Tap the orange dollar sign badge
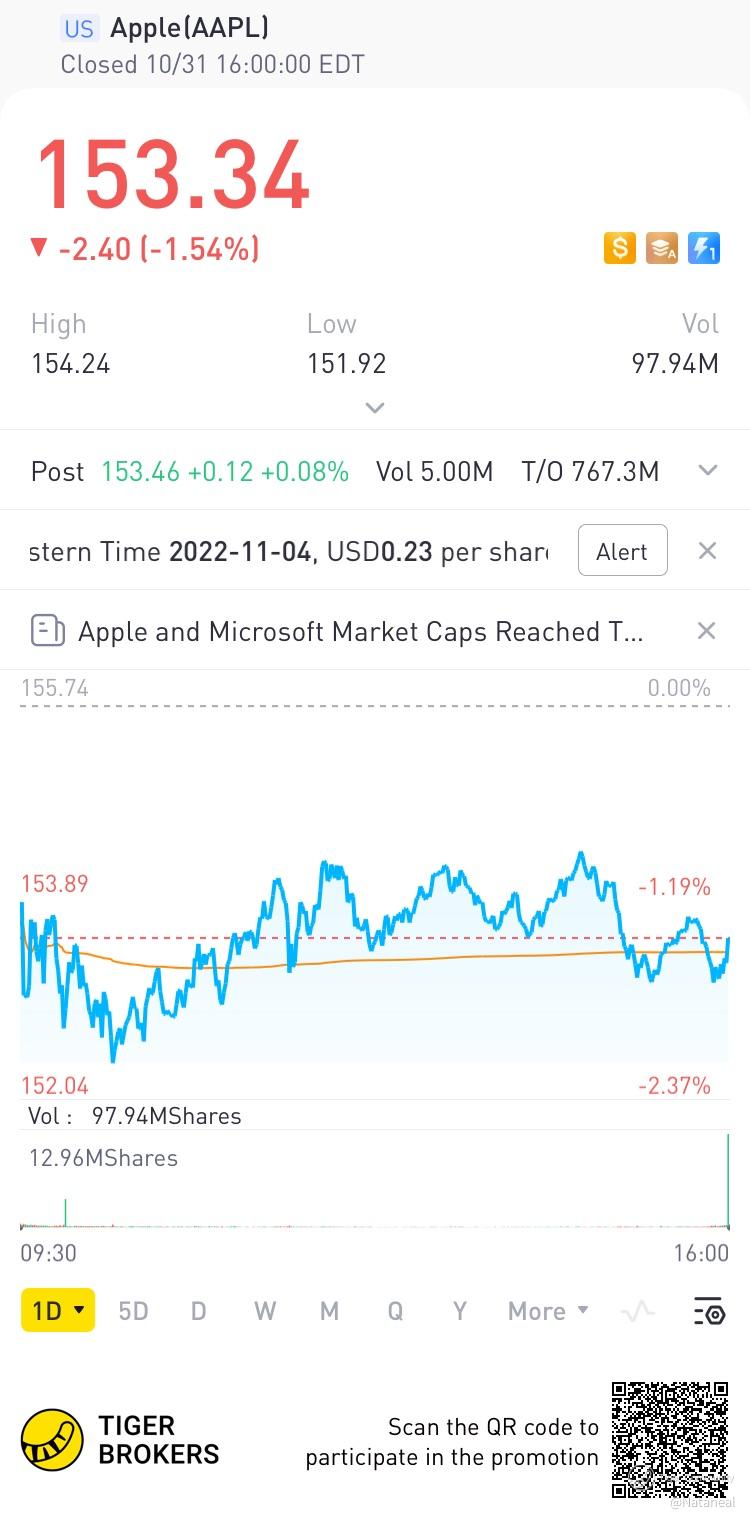Viewport: 750px width, 1520px height. 620,247
